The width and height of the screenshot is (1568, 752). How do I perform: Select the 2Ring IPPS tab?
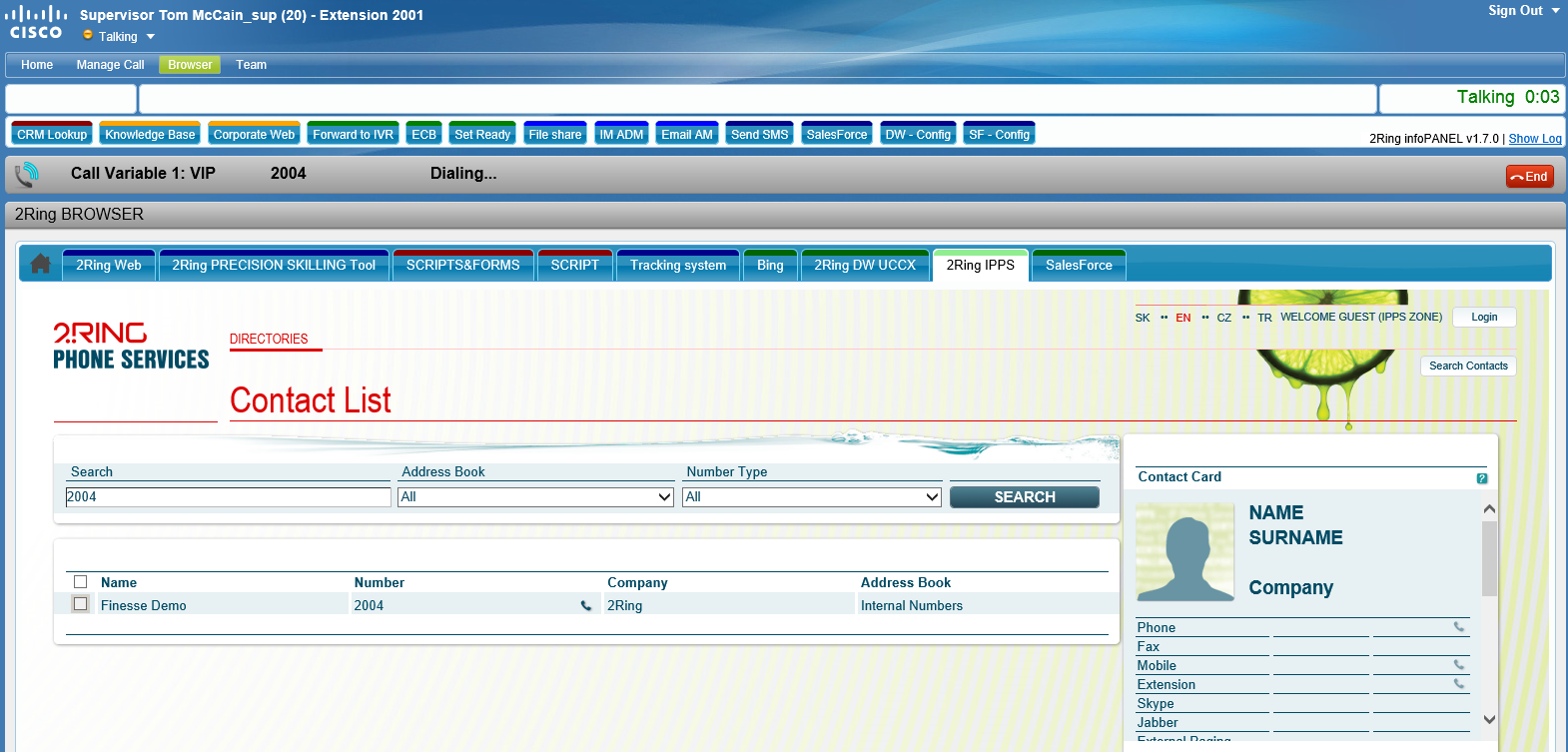point(981,265)
